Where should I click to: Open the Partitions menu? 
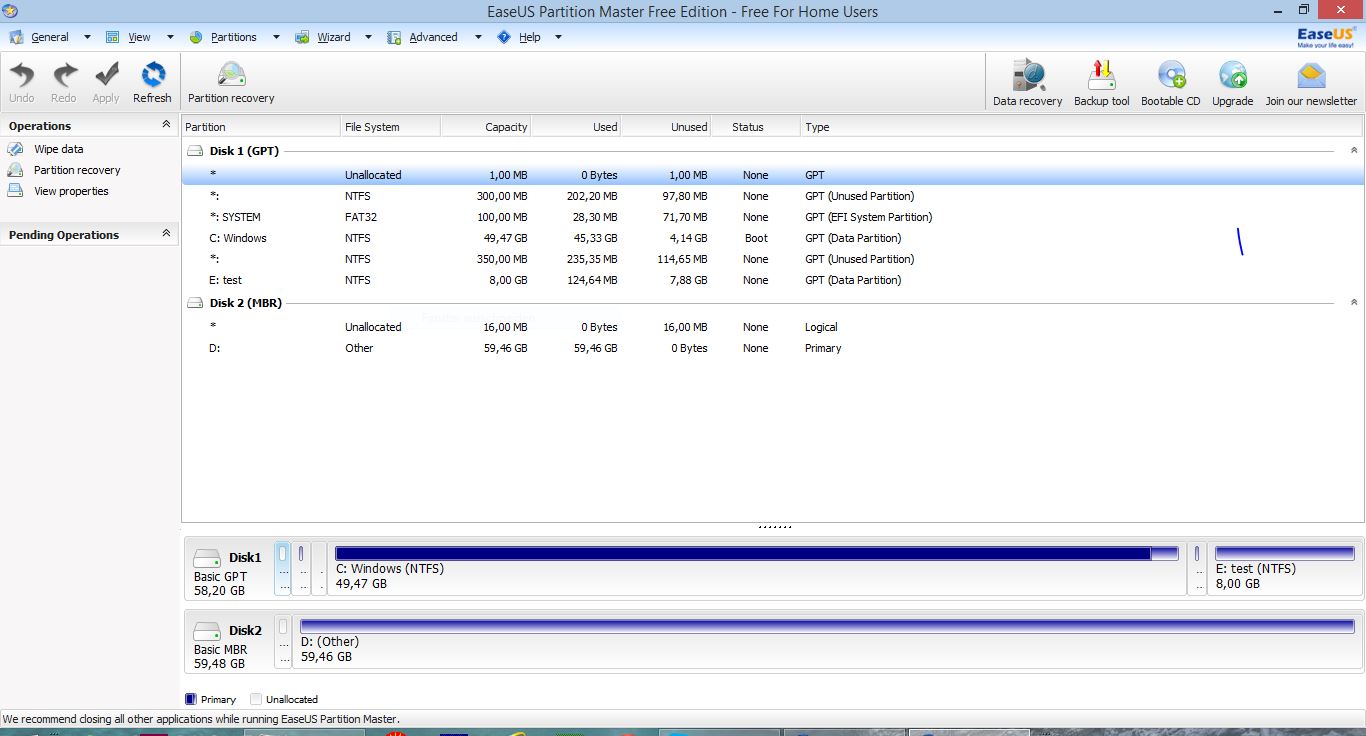click(x=233, y=37)
